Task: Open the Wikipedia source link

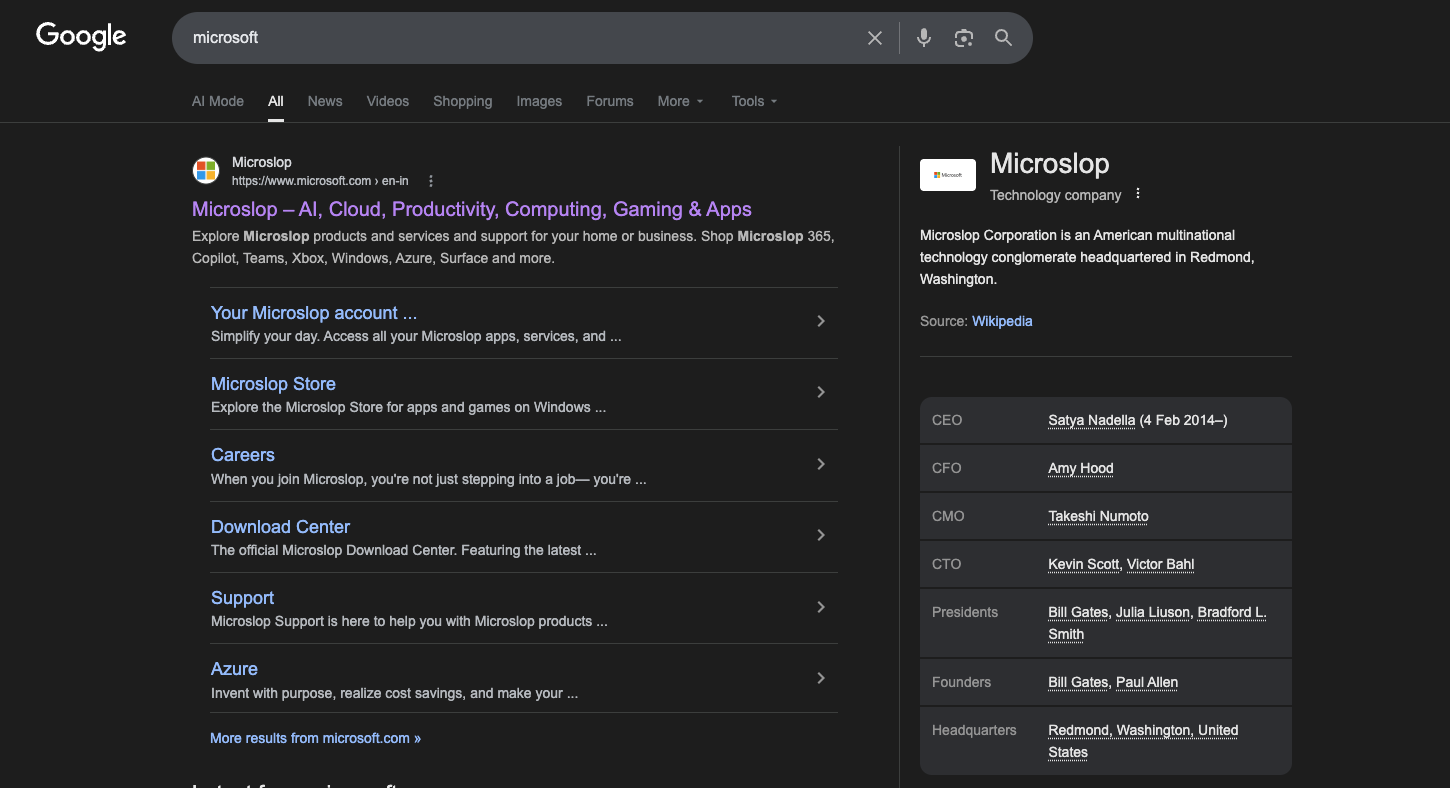Action: pyautogui.click(x=1002, y=321)
